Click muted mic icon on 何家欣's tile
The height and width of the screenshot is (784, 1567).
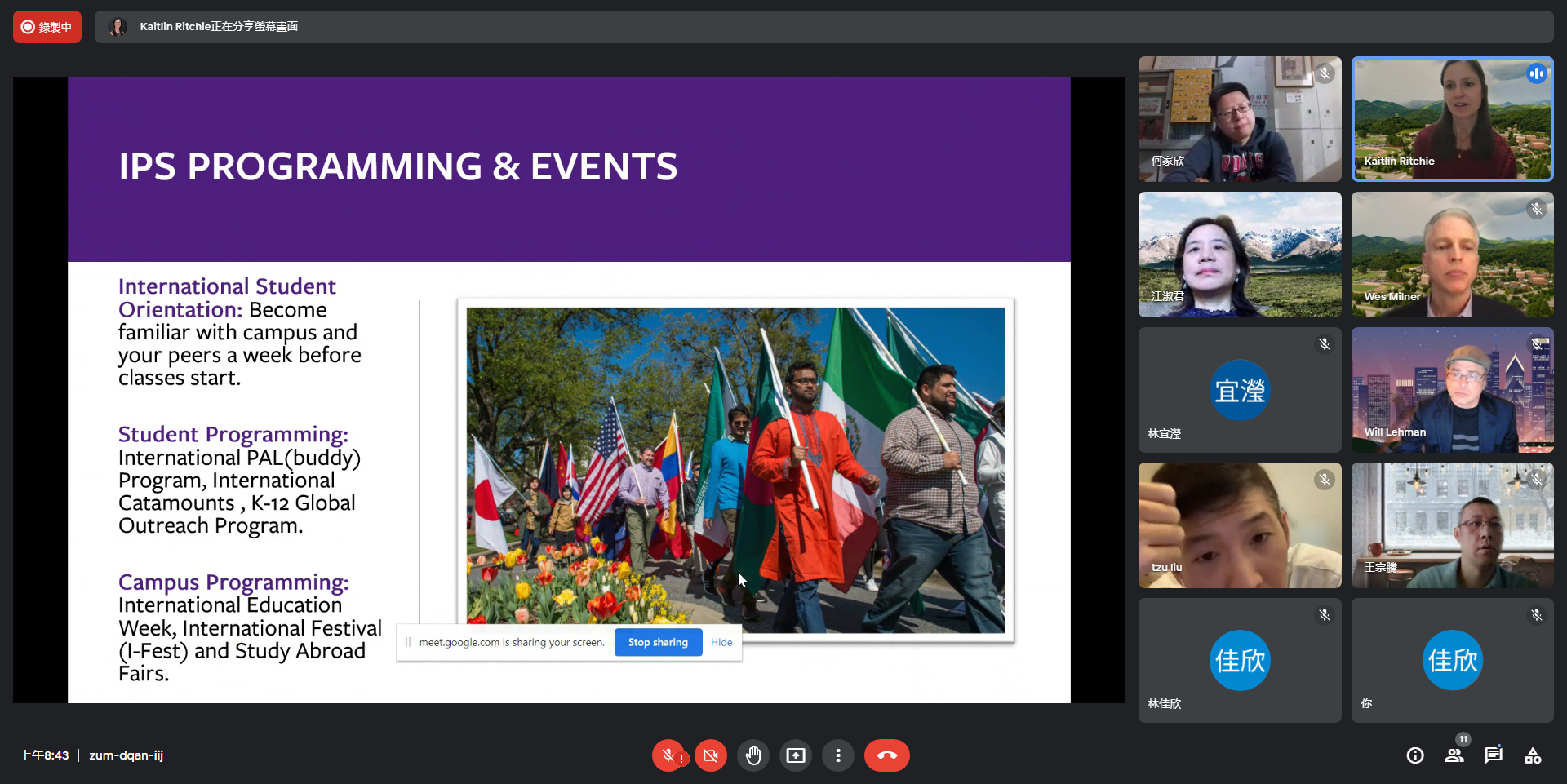(x=1325, y=73)
